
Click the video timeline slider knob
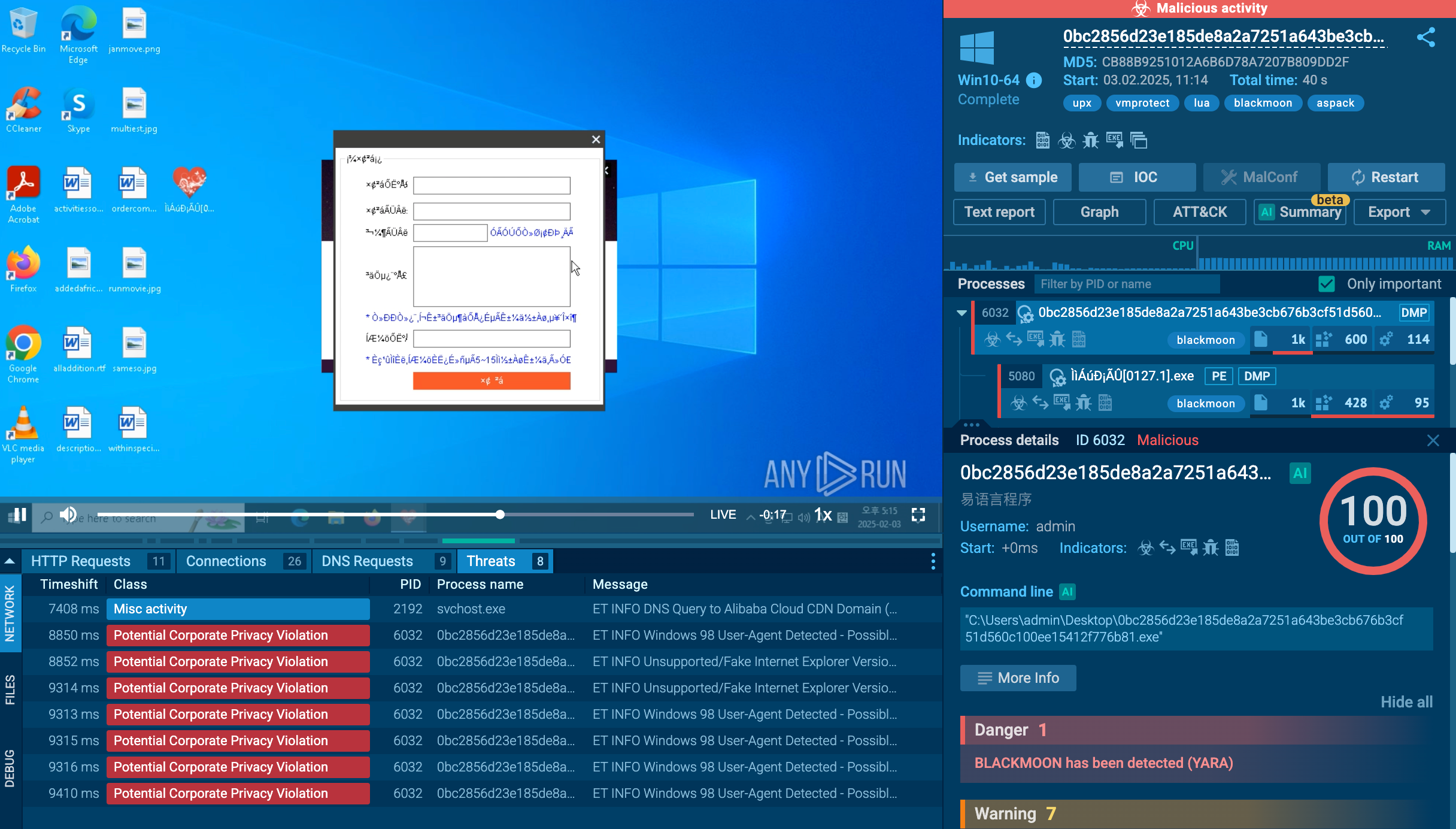(500, 515)
